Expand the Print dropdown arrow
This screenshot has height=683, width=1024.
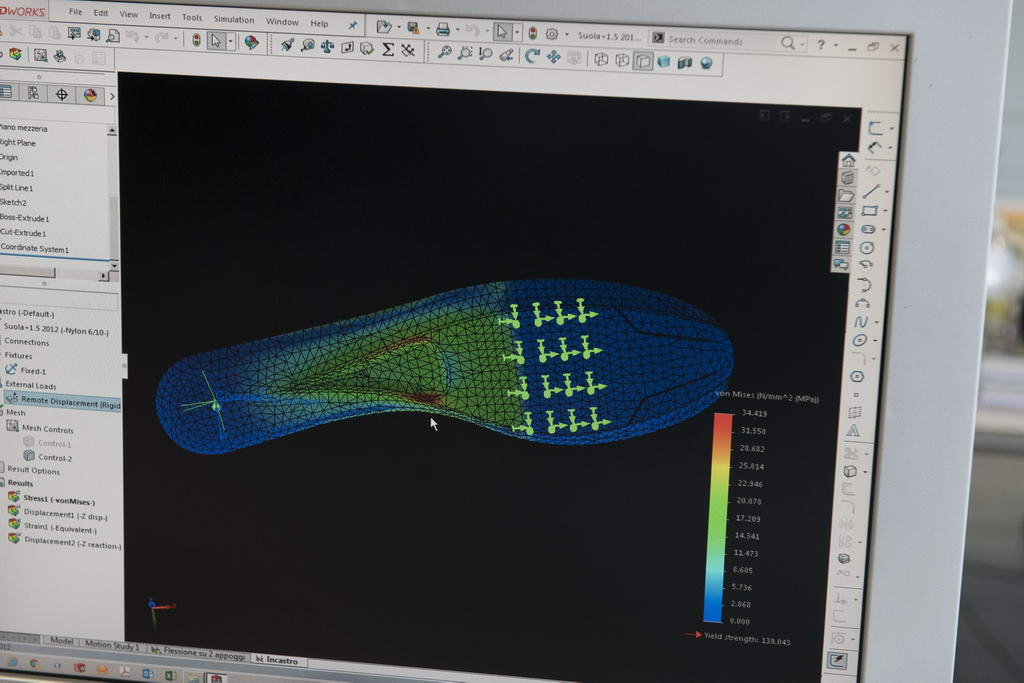click(457, 29)
